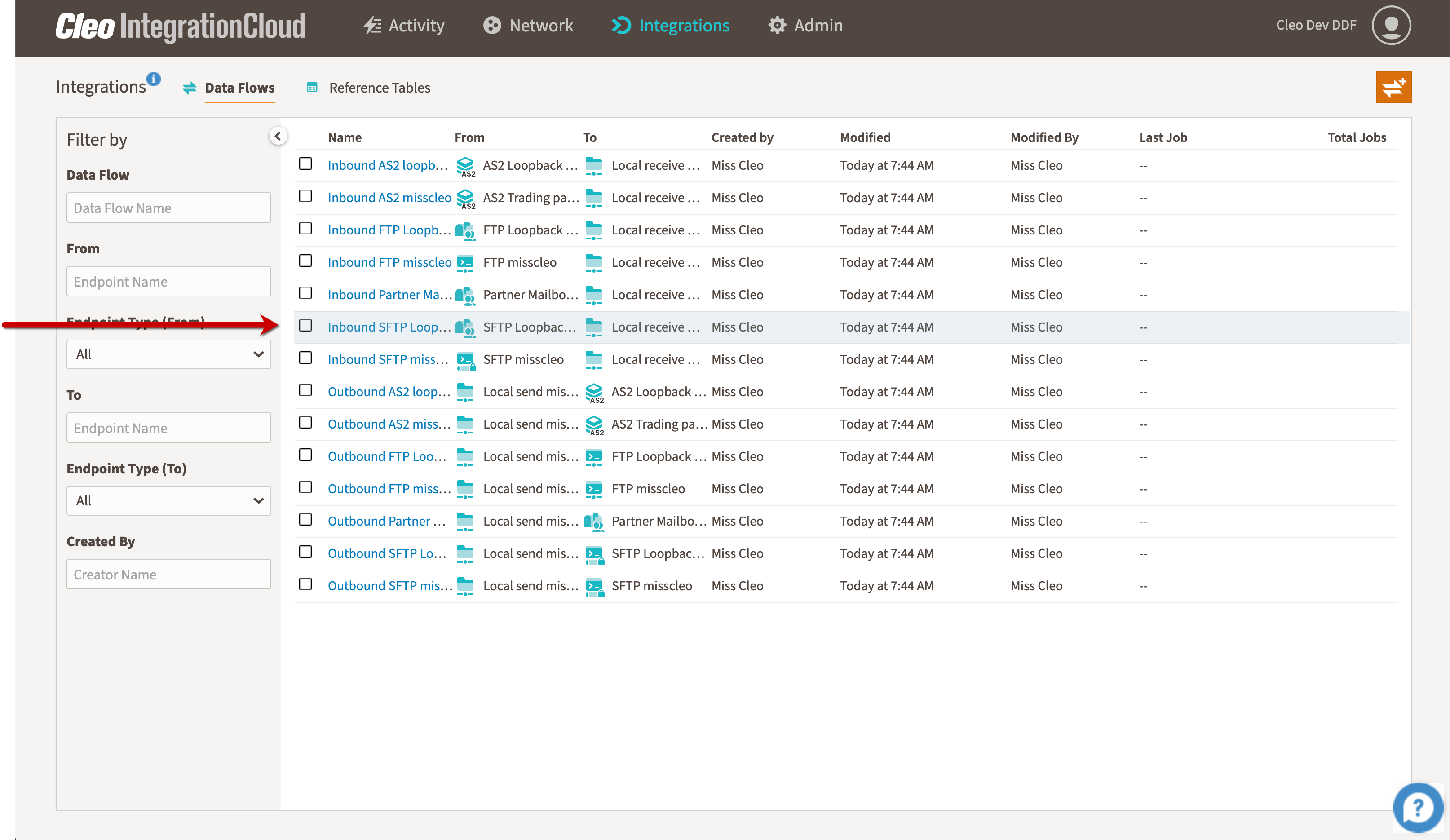Check the Inbound AS2 loopback row checkbox

click(x=305, y=164)
